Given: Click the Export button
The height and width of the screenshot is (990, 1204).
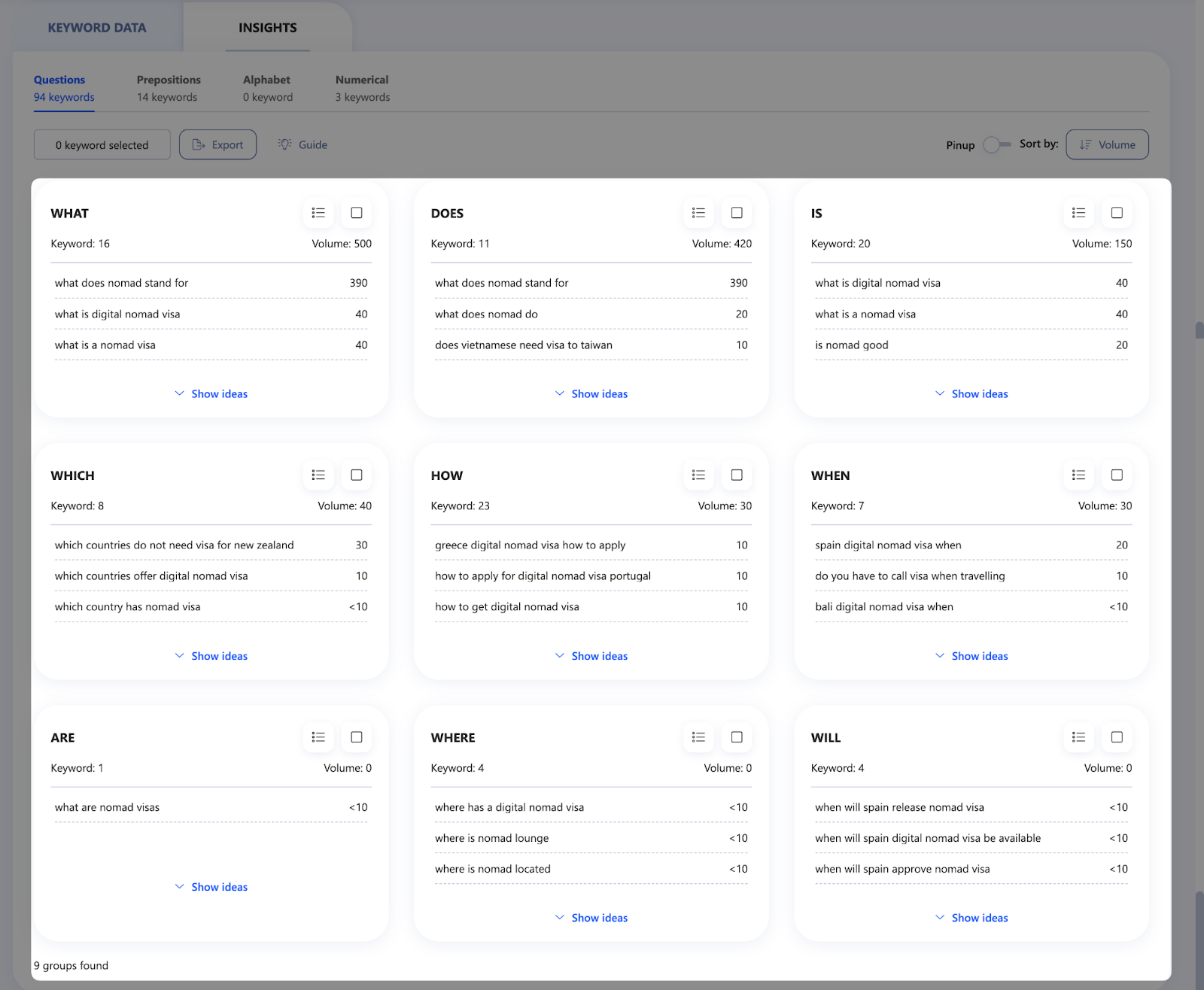Looking at the screenshot, I should click(217, 144).
